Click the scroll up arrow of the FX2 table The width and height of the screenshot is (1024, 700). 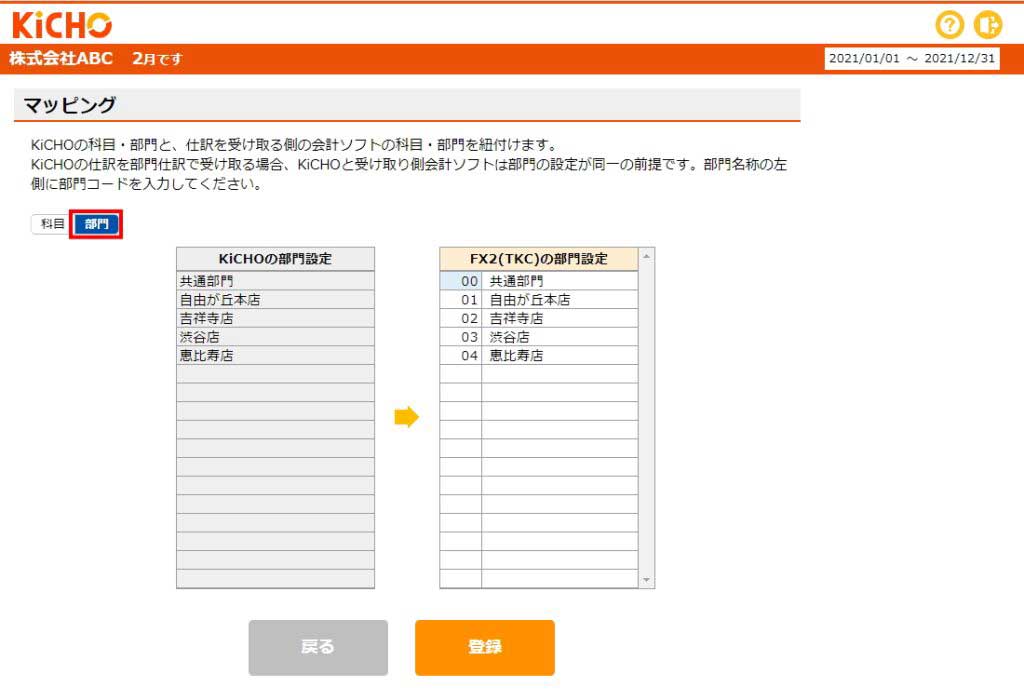(647, 257)
